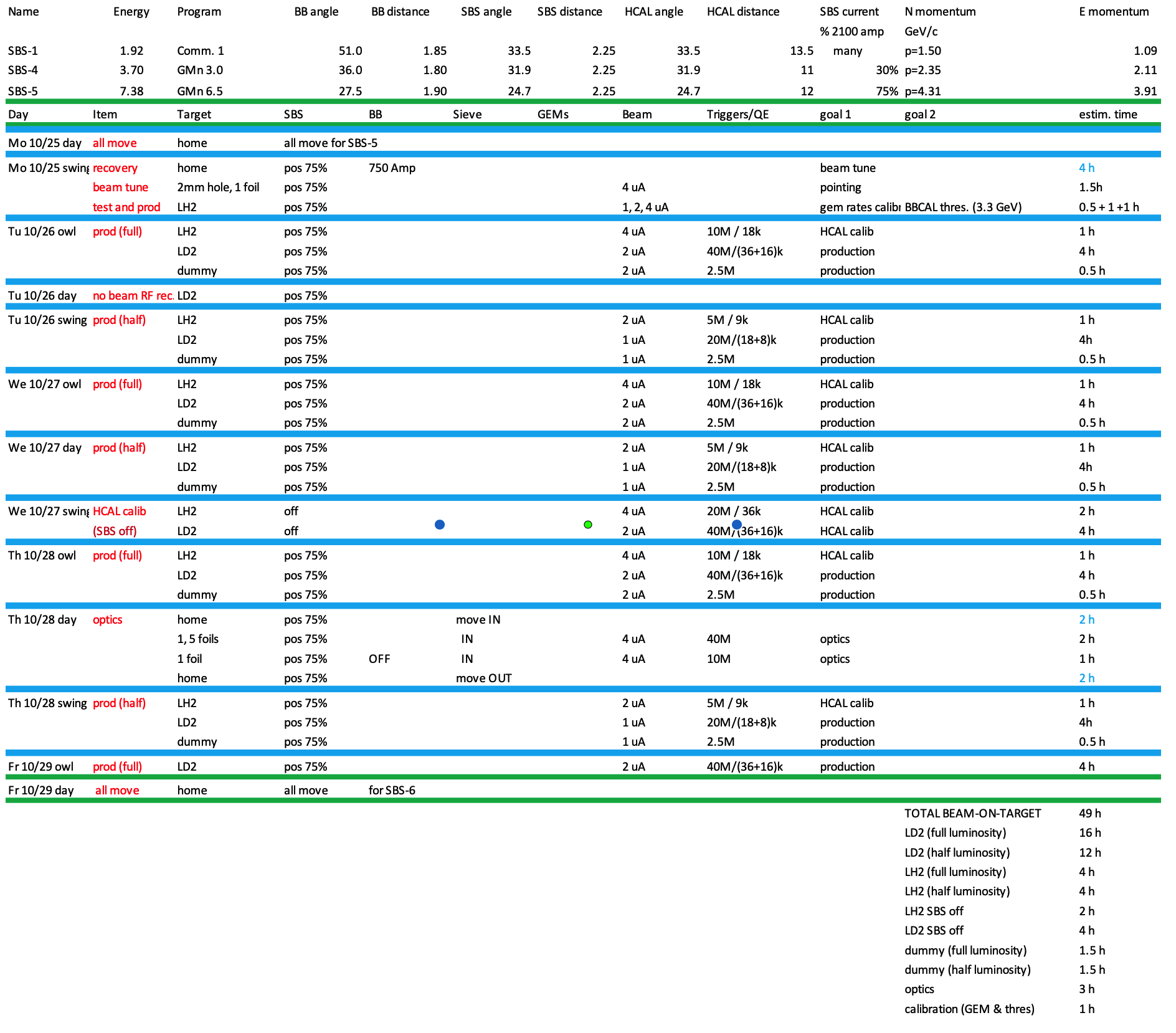Click E momentum value "3.91"
The width and height of the screenshot is (1176, 1033).
pyautogui.click(x=1145, y=91)
